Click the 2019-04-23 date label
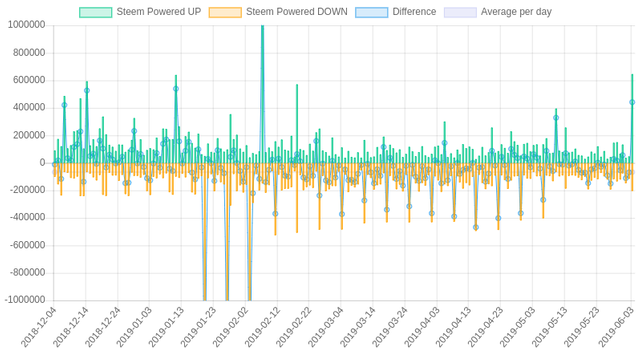This screenshot has width=640, height=361. pyautogui.click(x=485, y=327)
